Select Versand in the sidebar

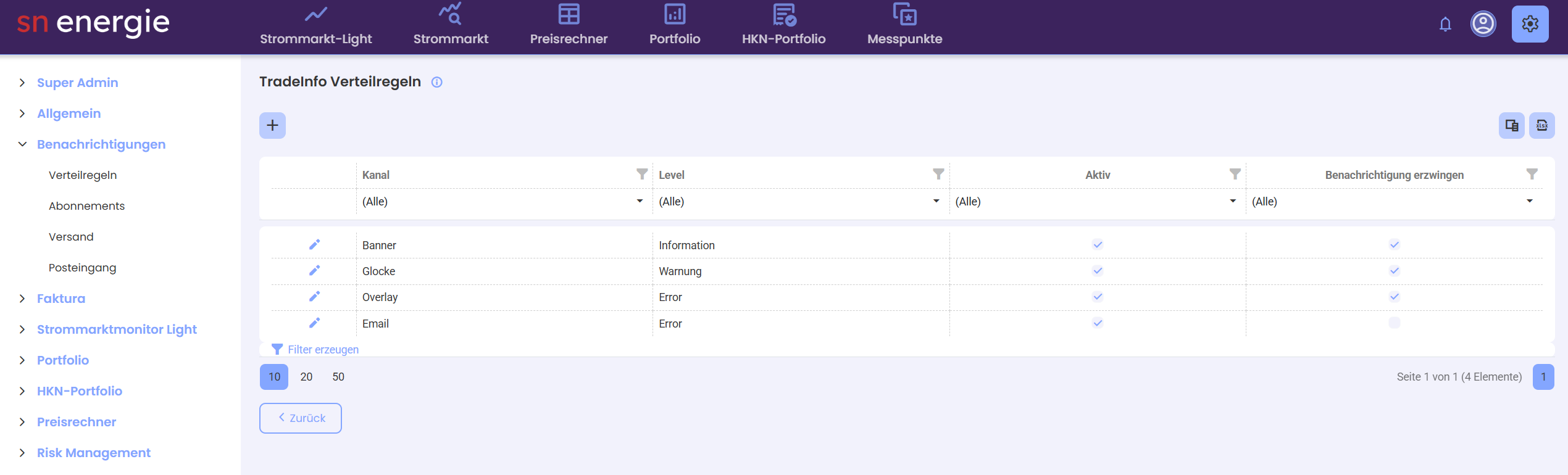point(71,237)
